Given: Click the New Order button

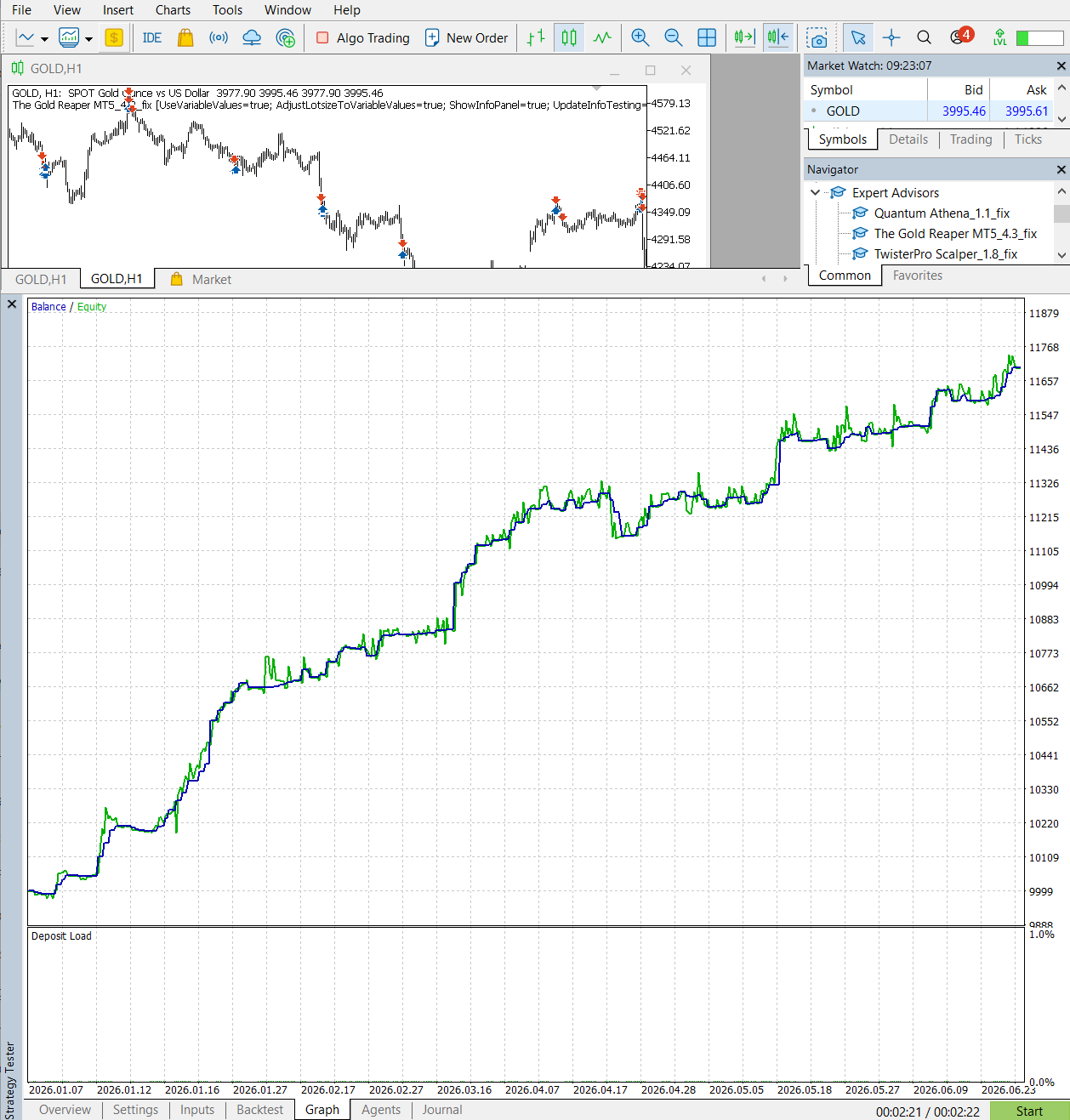Looking at the screenshot, I should (x=466, y=37).
